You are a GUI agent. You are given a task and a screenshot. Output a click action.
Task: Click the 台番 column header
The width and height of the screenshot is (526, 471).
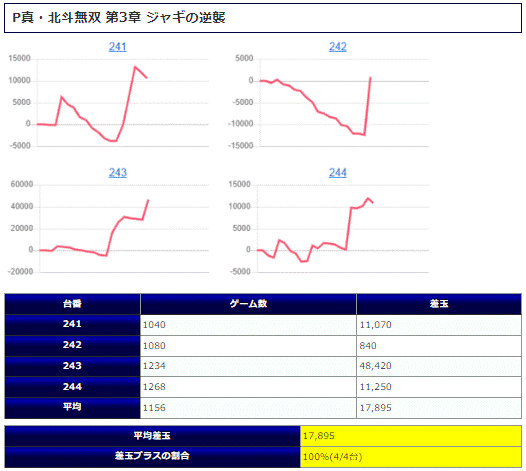[72, 304]
